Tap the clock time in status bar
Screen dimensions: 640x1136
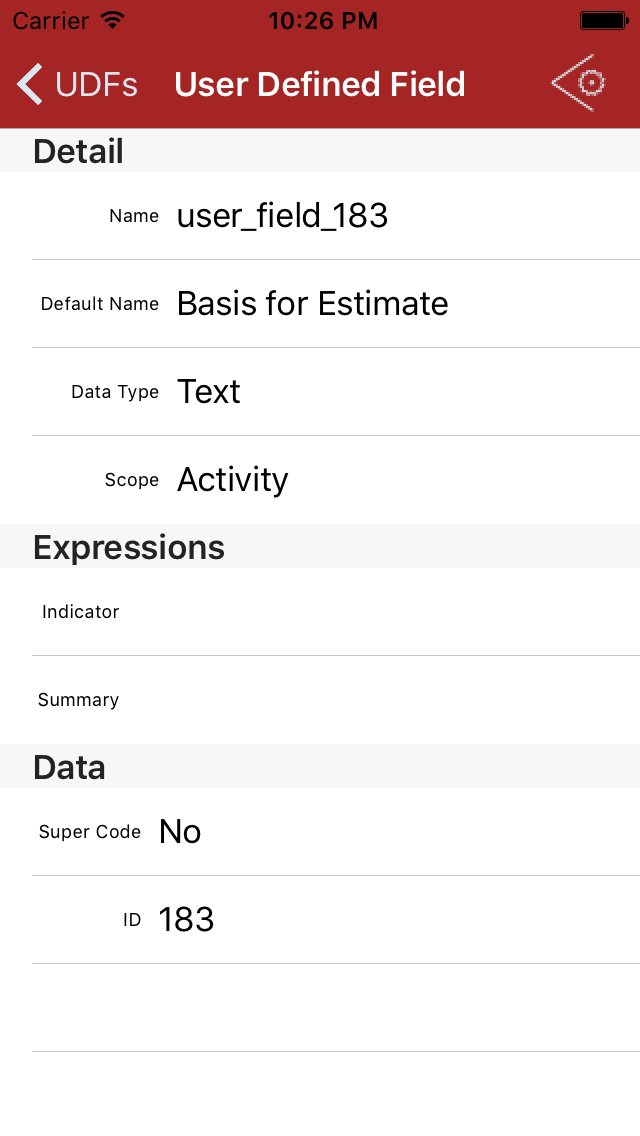[x=323, y=20]
